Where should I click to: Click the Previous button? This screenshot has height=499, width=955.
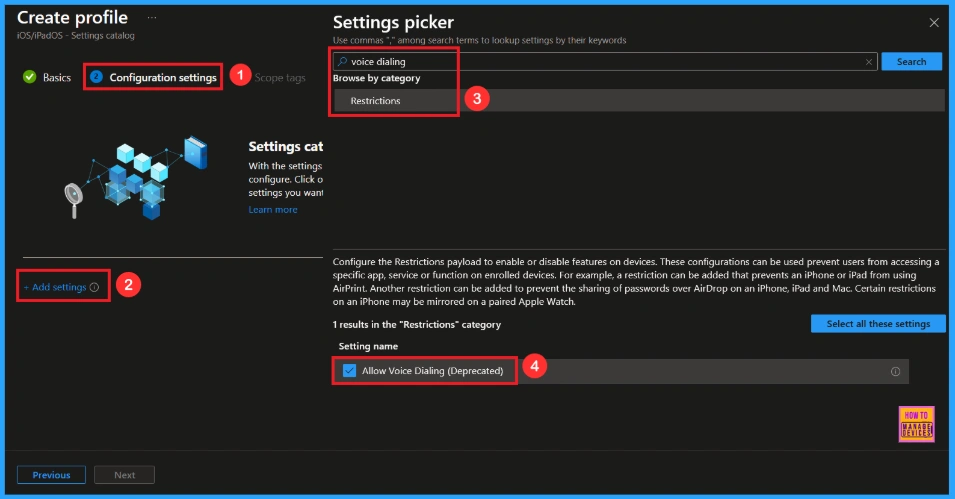pyautogui.click(x=51, y=475)
